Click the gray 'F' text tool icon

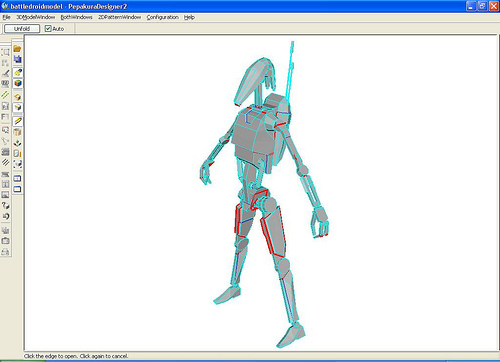click(x=5, y=117)
